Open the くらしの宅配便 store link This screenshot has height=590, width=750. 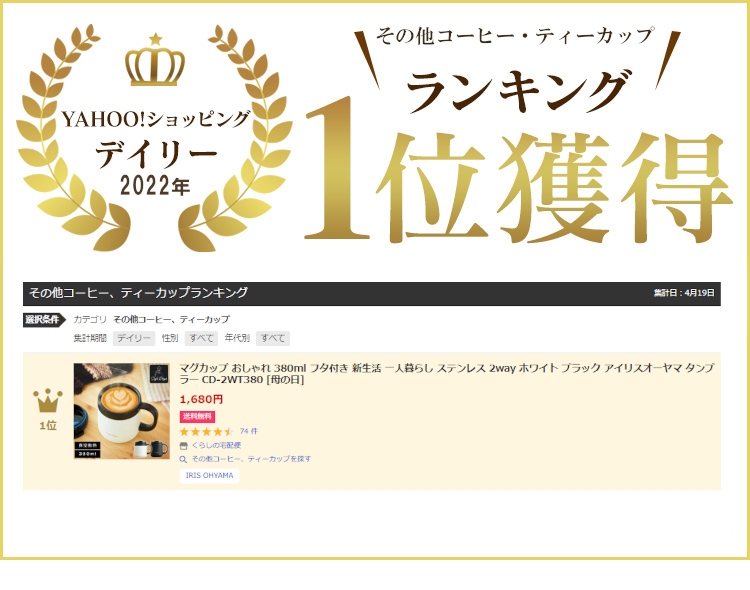[x=216, y=445]
